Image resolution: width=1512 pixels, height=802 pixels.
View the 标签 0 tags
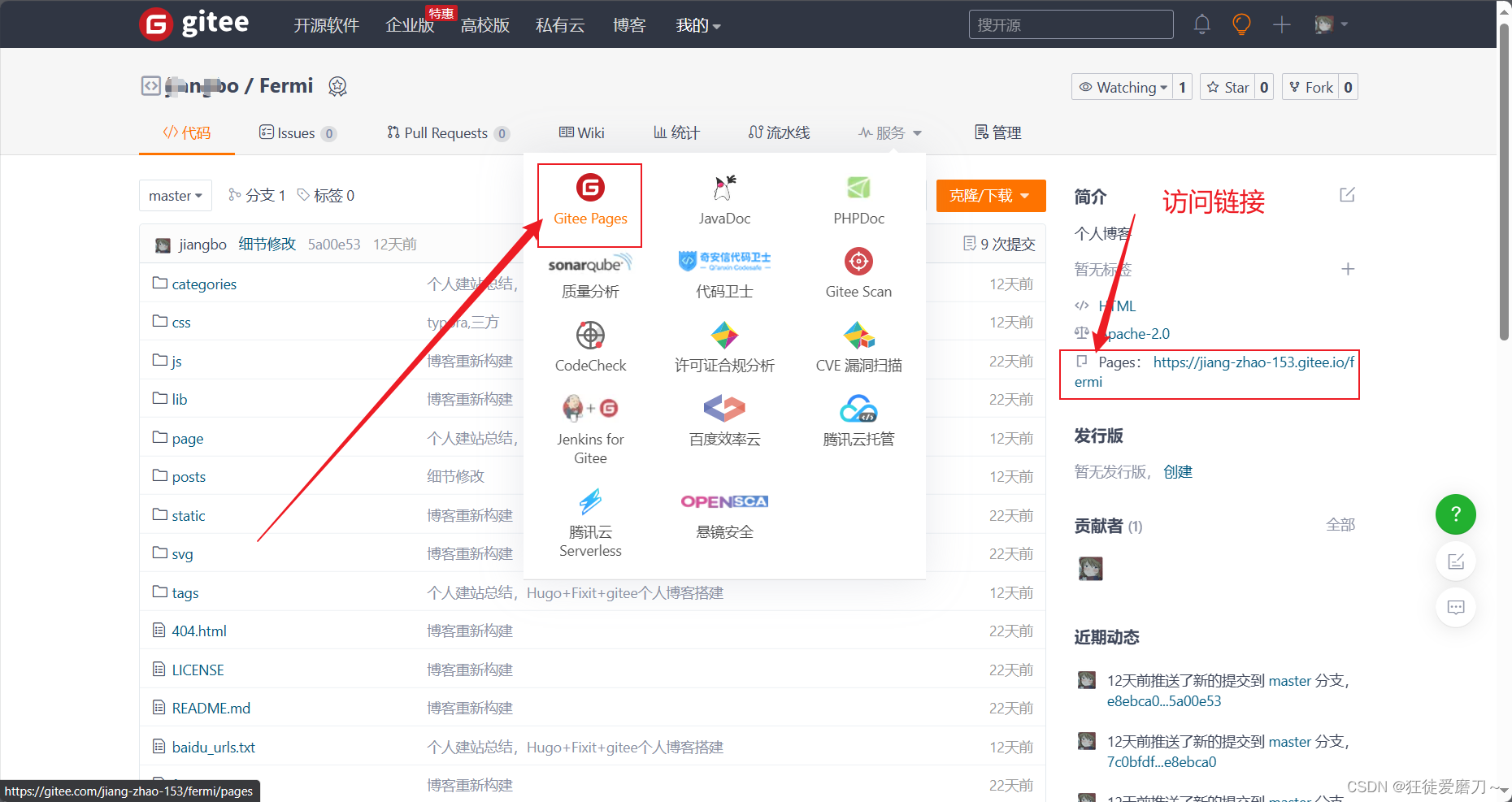(325, 195)
